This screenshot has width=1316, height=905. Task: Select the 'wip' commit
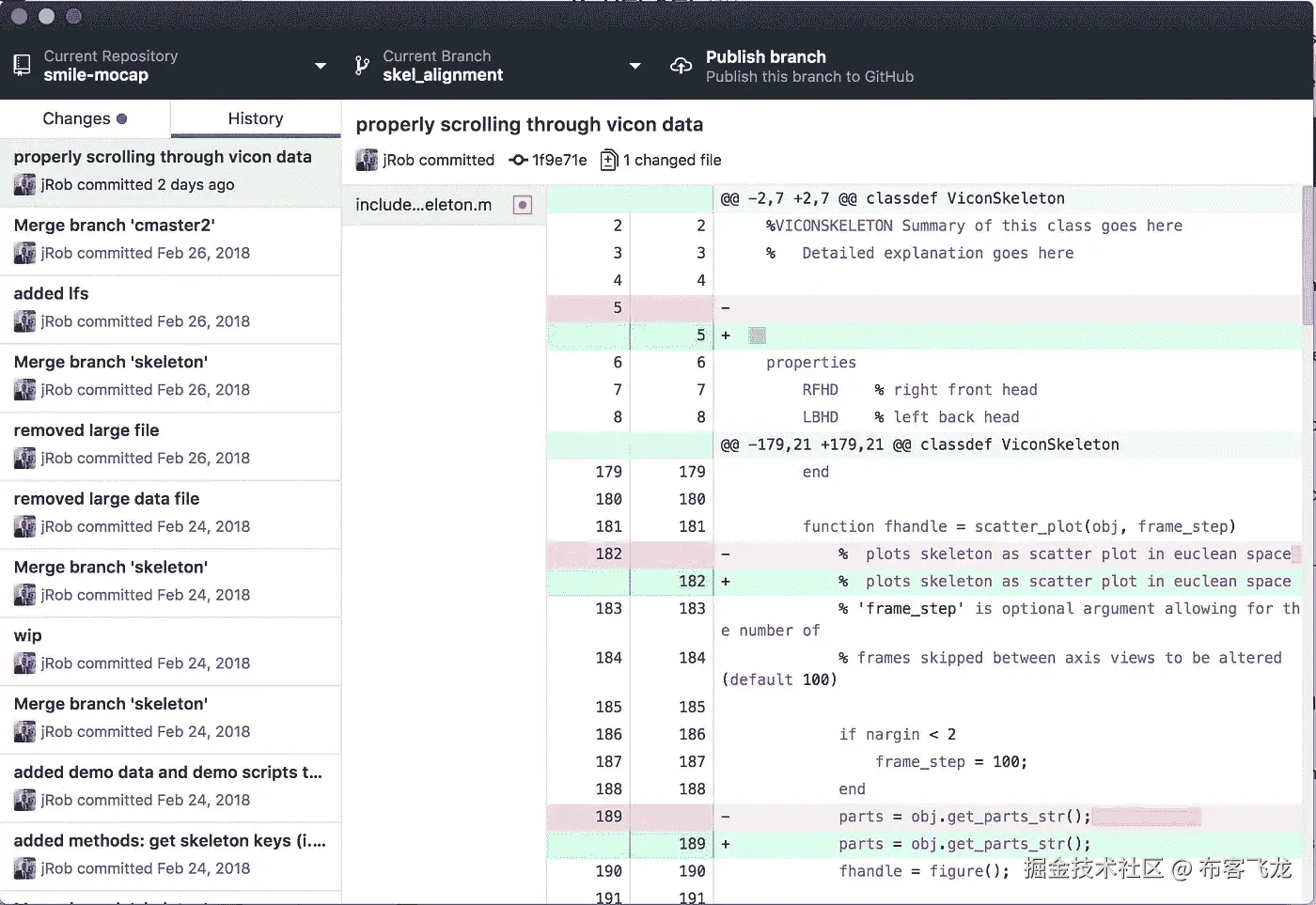(170, 651)
